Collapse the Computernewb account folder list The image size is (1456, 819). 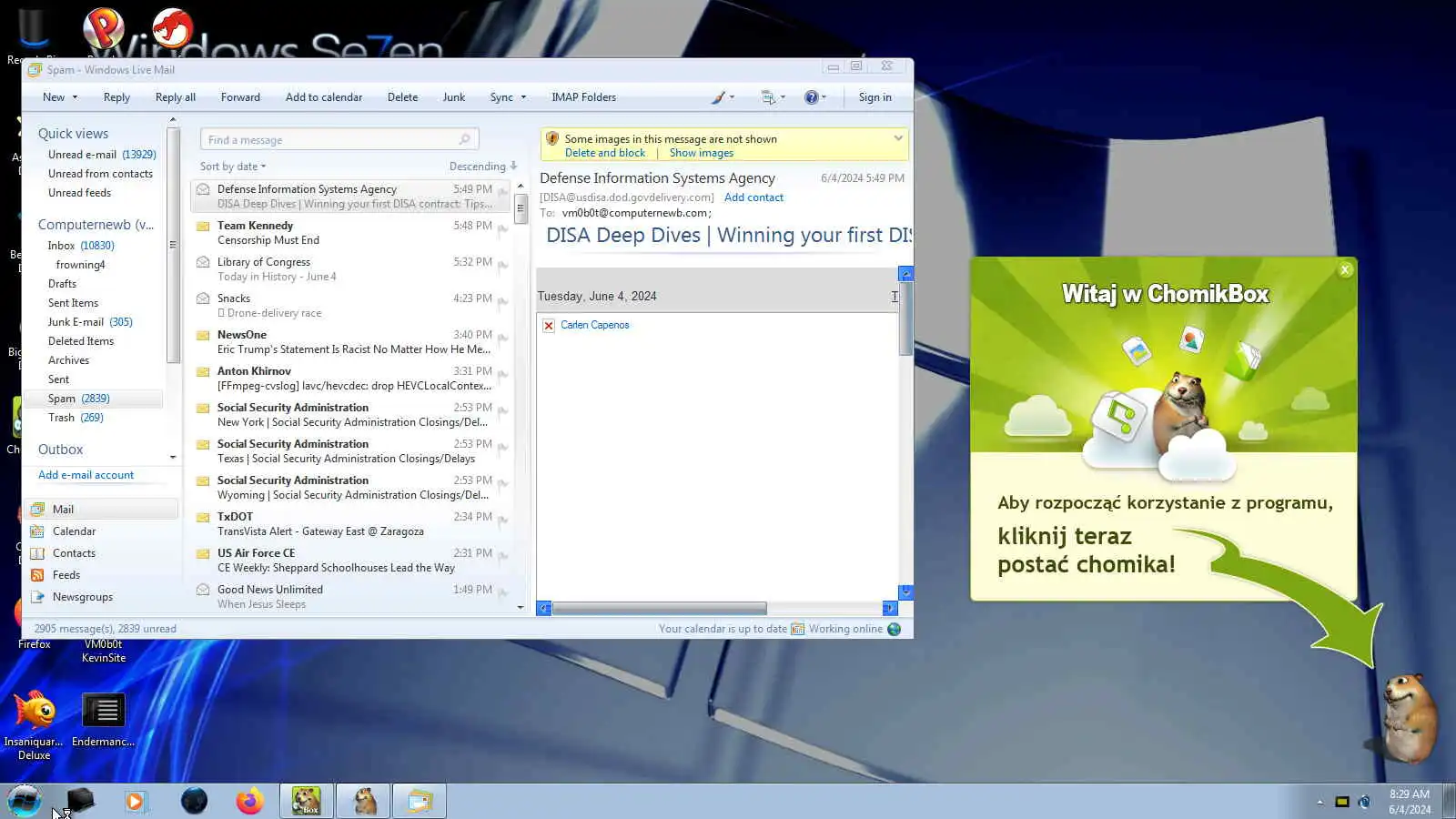pyautogui.click(x=96, y=225)
